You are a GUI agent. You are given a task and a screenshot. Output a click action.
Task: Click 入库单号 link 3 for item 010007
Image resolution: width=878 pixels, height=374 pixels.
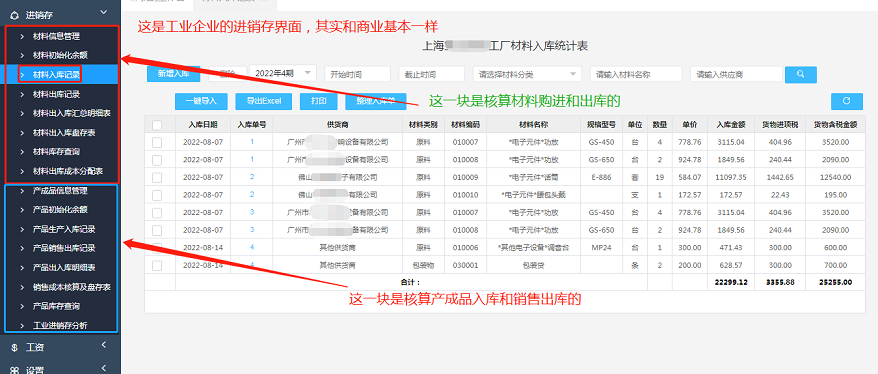252,212
